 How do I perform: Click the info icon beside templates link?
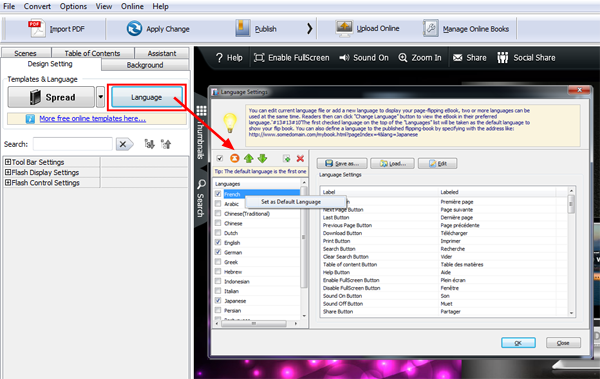30,119
